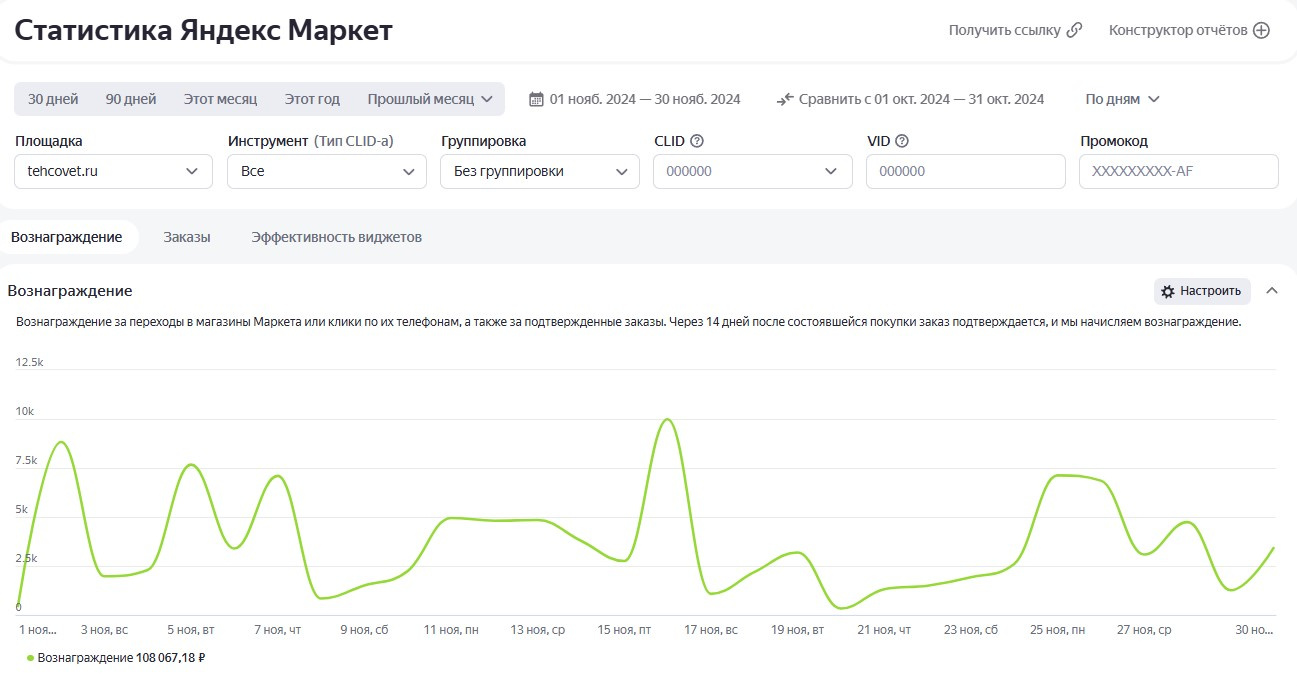Click the 5k y-axis label
1297x686 pixels.
pyautogui.click(x=22, y=509)
